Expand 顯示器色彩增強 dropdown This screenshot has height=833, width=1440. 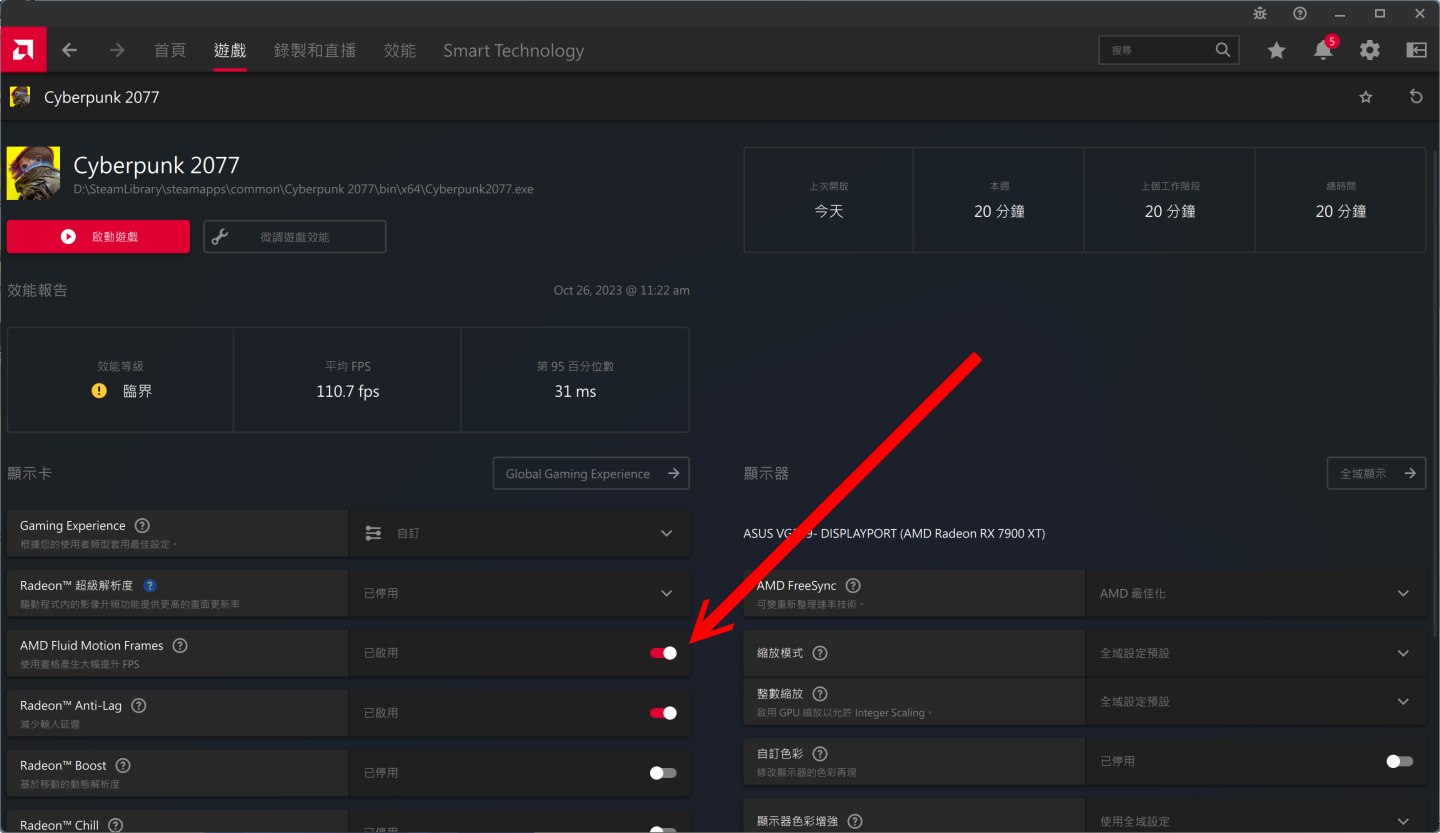pyautogui.click(x=1256, y=818)
